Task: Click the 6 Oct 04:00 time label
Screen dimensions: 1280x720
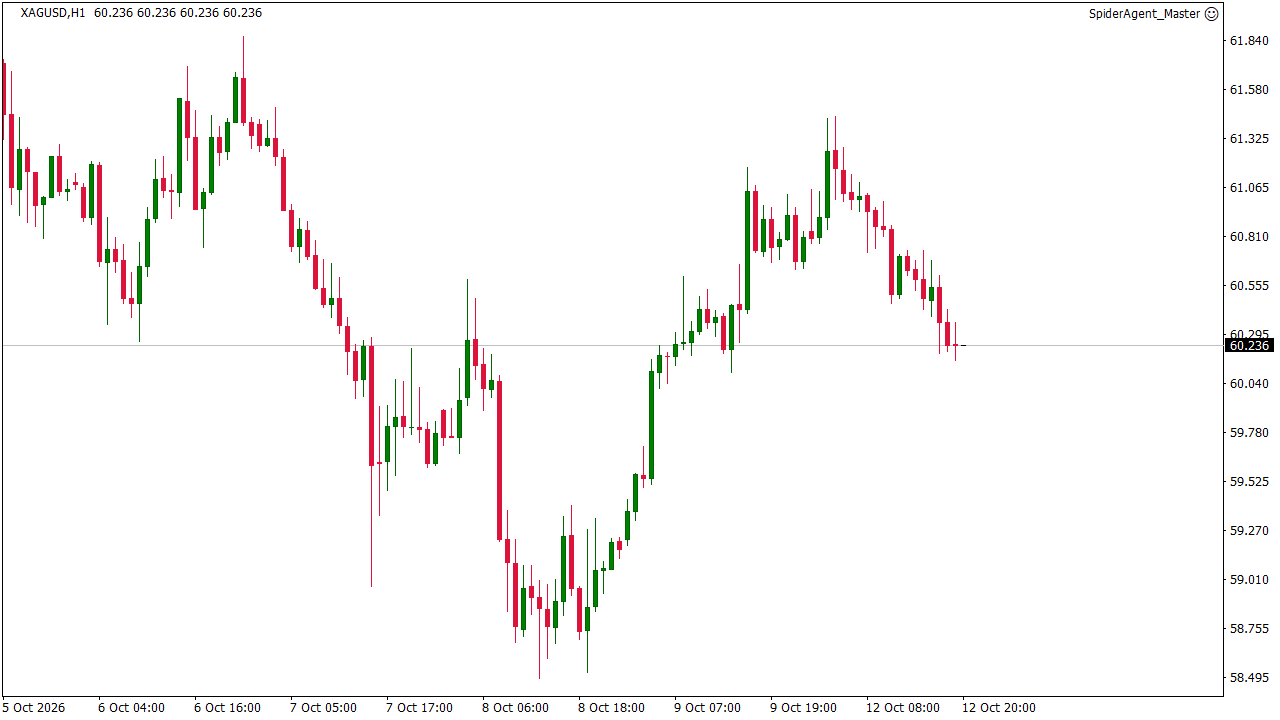Action: 131,708
